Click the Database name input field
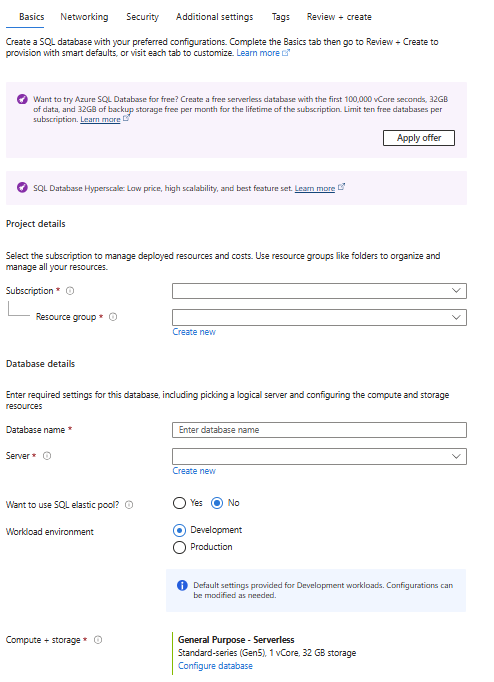This screenshot has width=494, height=682. [319, 430]
